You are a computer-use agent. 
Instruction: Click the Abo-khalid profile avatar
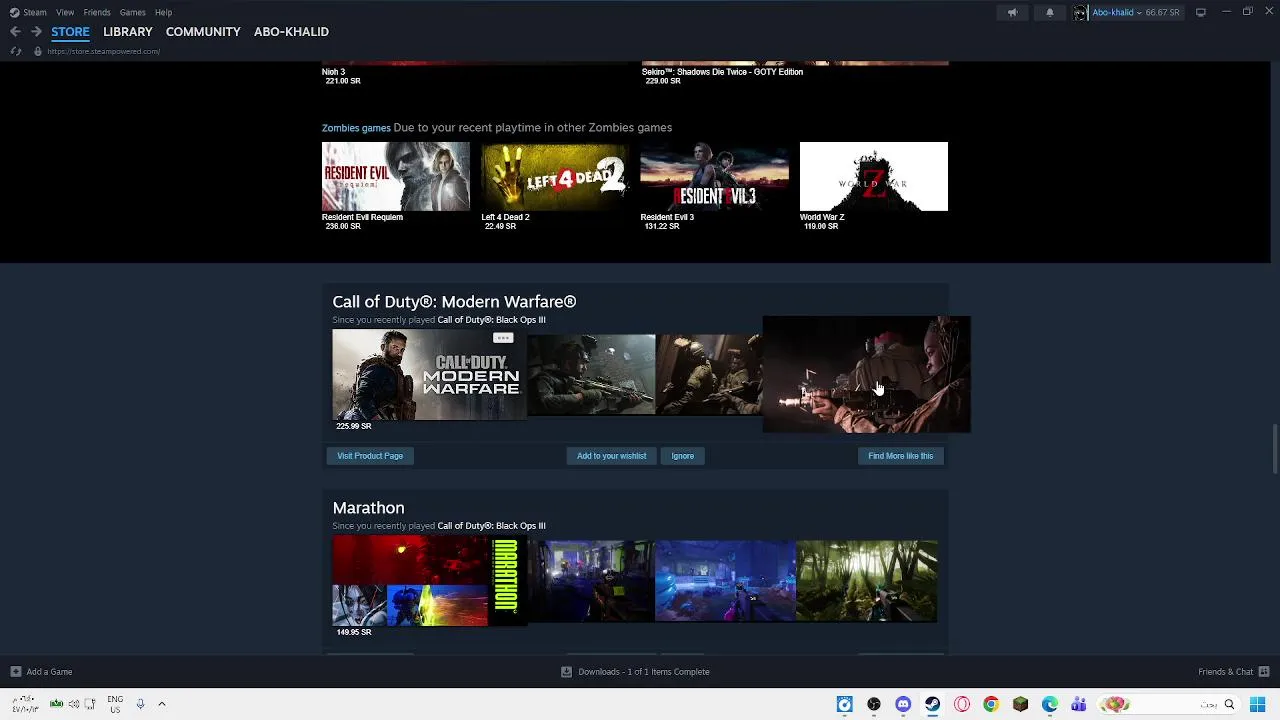click(x=1080, y=12)
